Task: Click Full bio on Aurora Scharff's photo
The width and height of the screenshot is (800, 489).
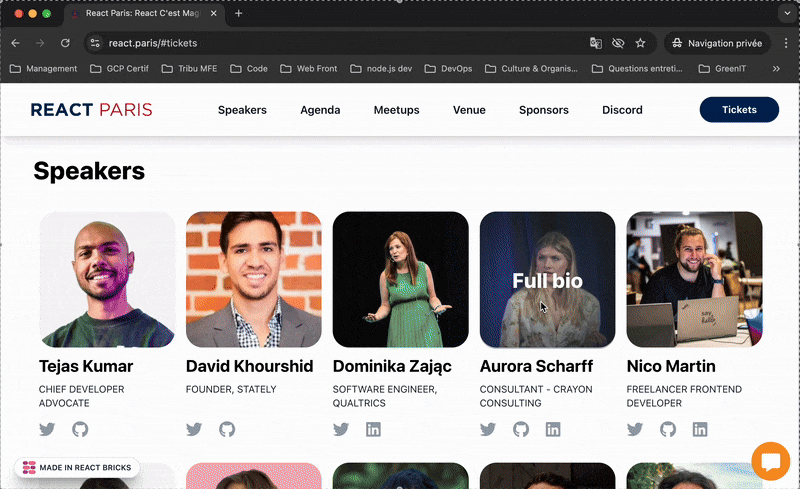Action: pos(547,281)
